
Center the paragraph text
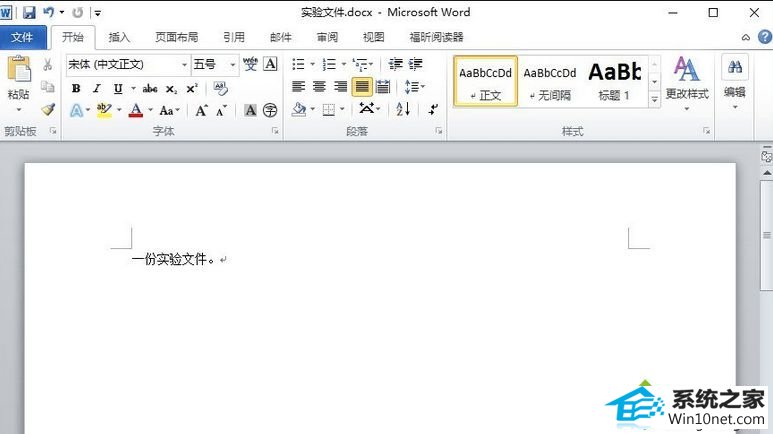319,87
